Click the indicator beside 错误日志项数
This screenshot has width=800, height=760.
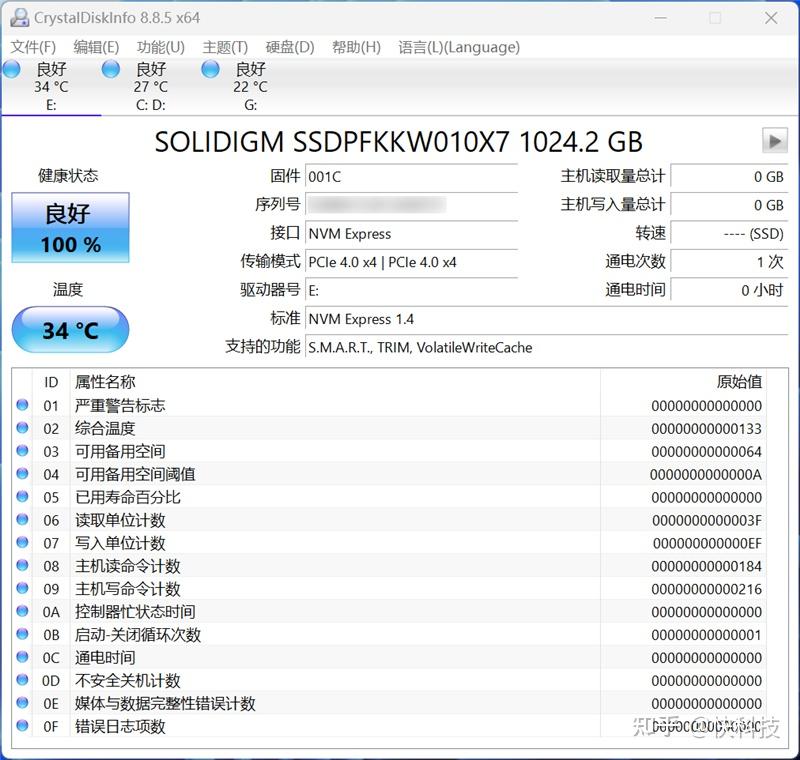pos(21,726)
